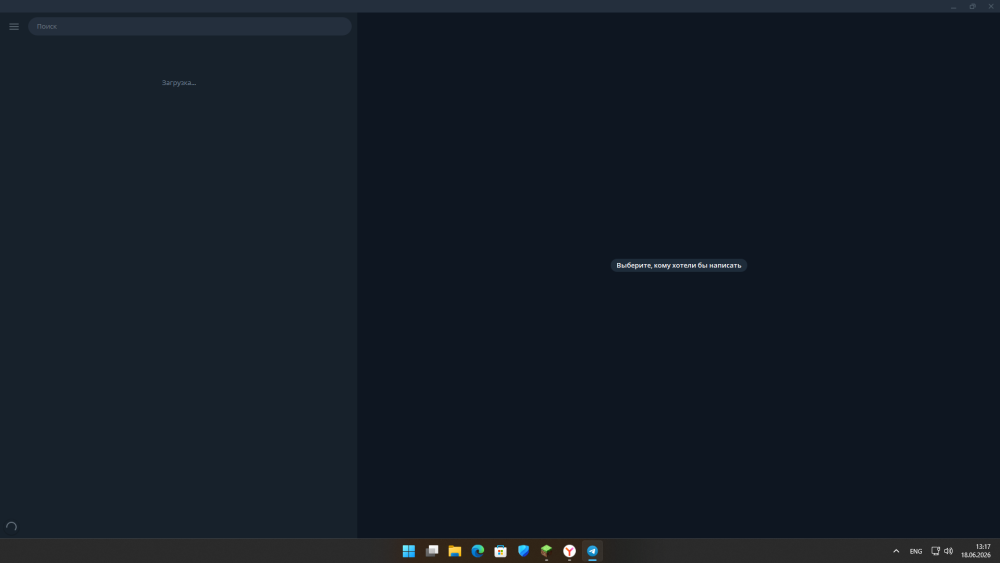Open the Telegram hamburger menu
The width and height of the screenshot is (1000, 563).
(14, 27)
